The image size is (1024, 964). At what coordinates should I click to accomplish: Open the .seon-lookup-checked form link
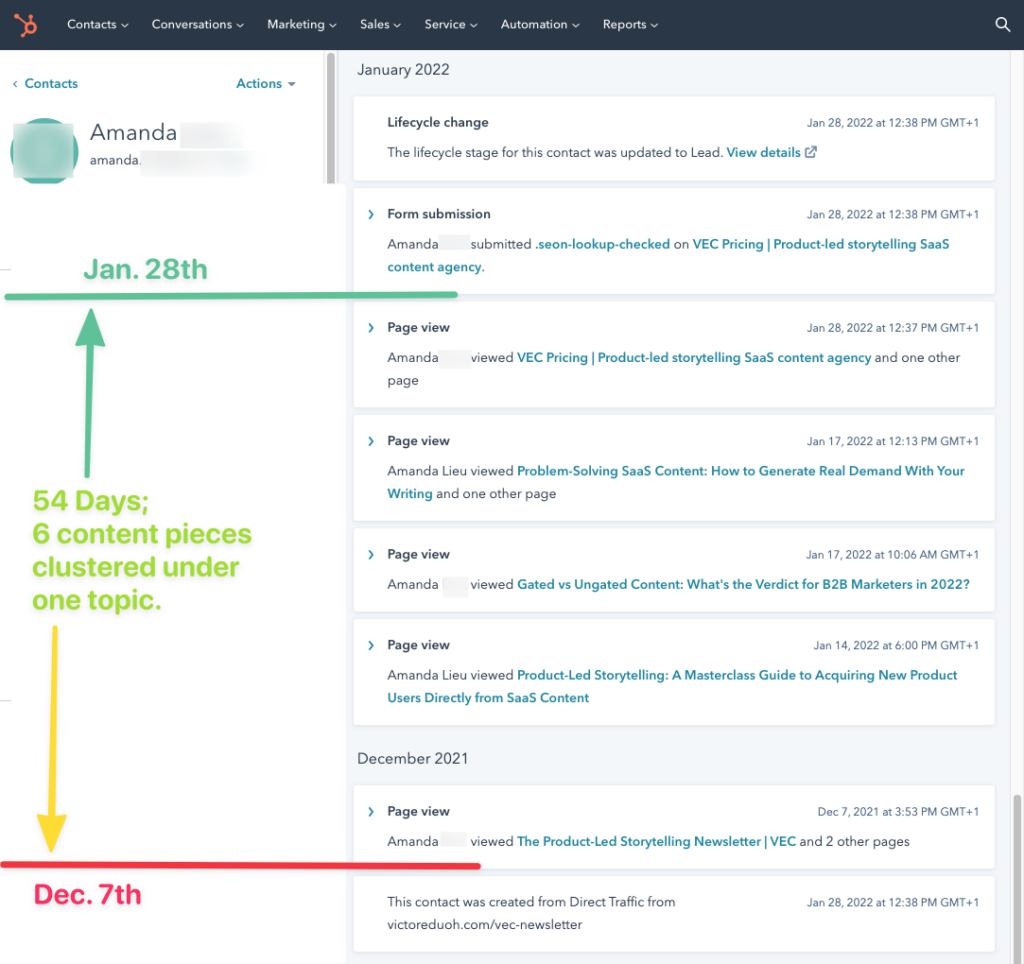click(602, 244)
